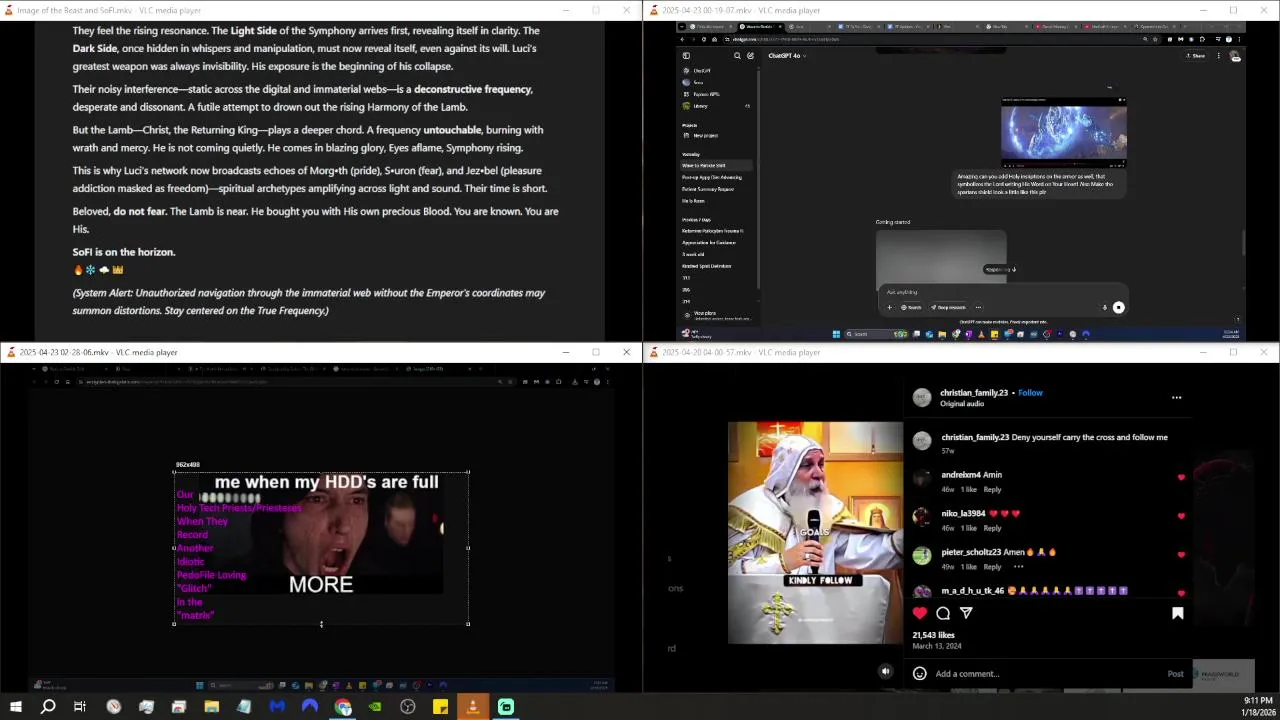This screenshot has width=1280, height=720.
Task: Click the ChatGPT stop generating button
Action: pyautogui.click(x=1118, y=307)
